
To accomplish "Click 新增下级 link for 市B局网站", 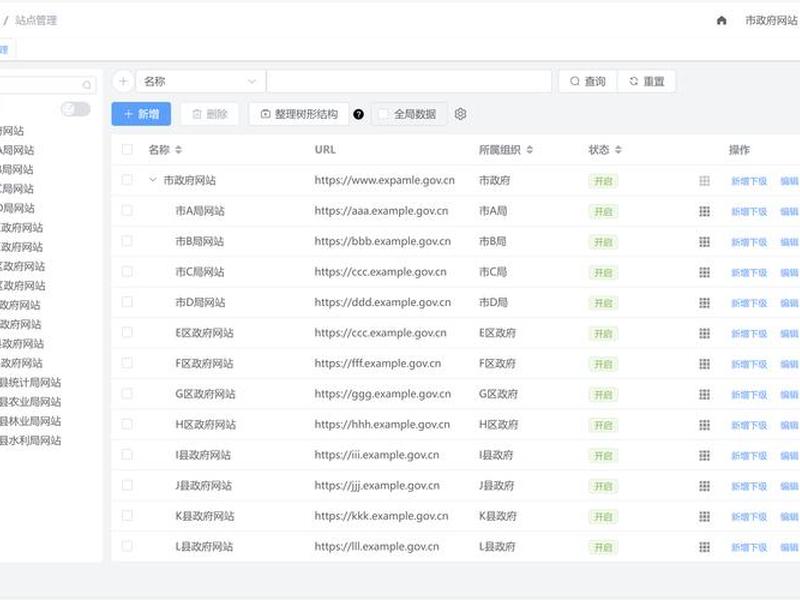I will [749, 242].
